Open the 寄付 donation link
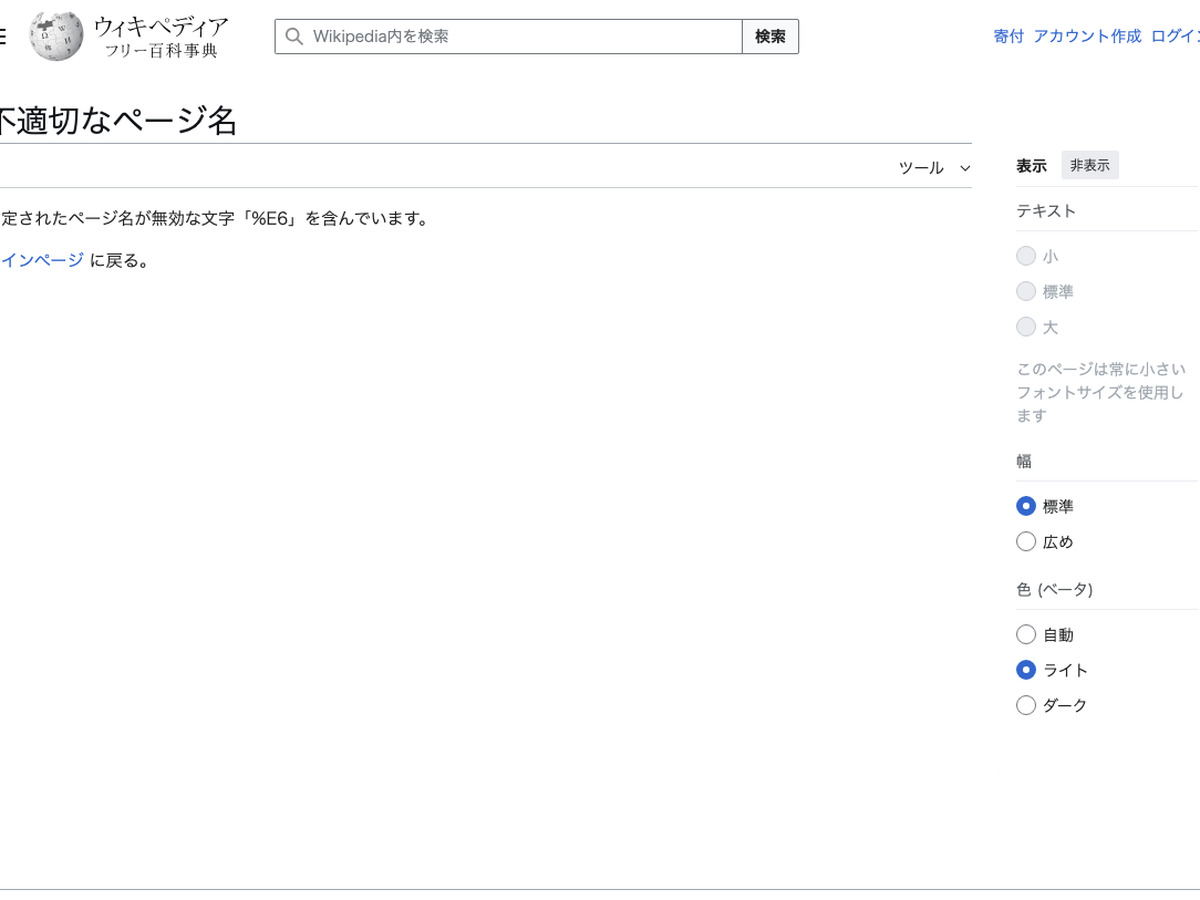Screen dimensions: 1200x900 (x=1008, y=36)
